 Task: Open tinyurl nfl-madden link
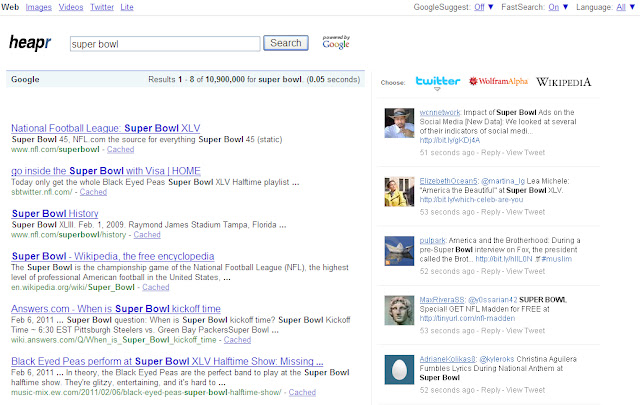[467, 318]
